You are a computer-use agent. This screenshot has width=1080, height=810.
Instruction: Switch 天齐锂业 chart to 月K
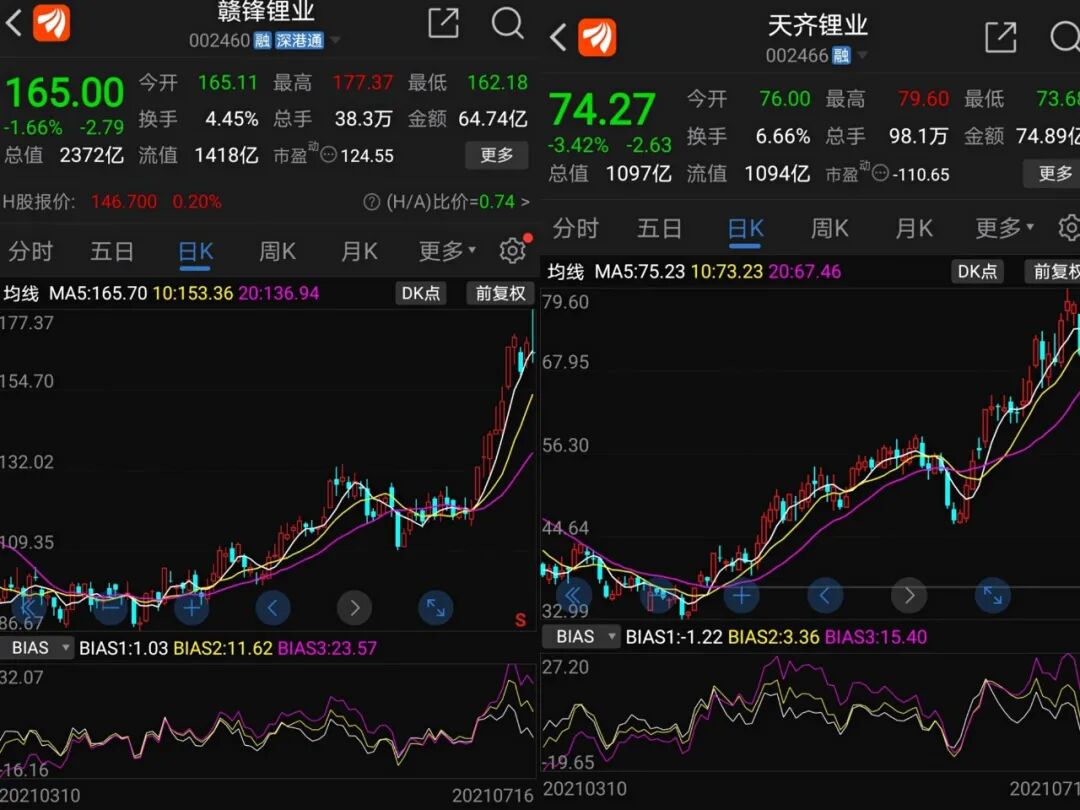coord(913,228)
